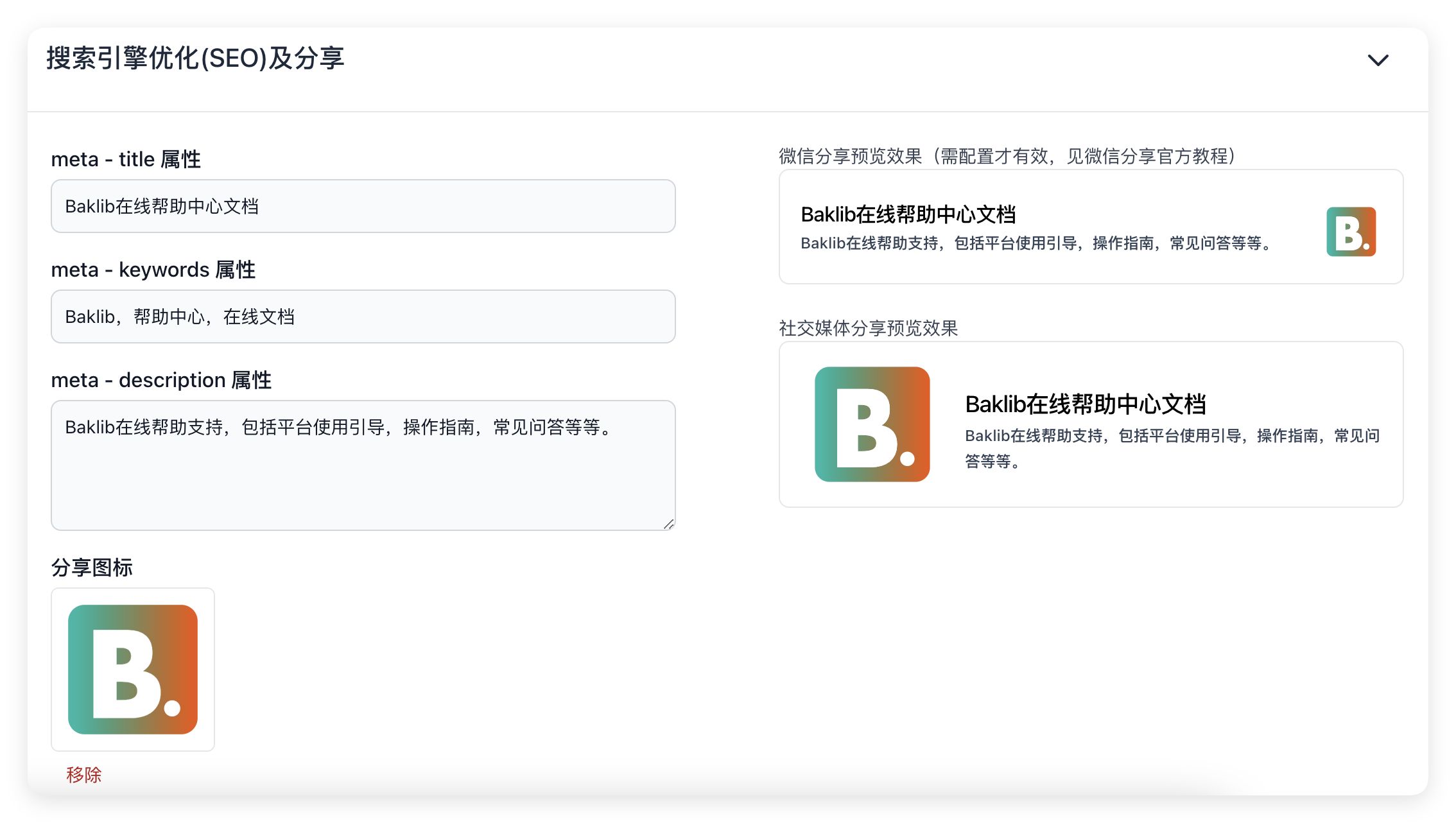Click the meta - title 属性 label
The image size is (1456, 823).
(126, 159)
